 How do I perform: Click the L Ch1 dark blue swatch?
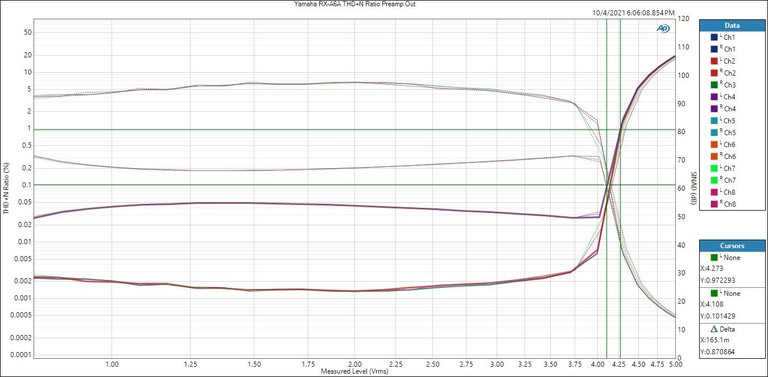click(x=714, y=37)
